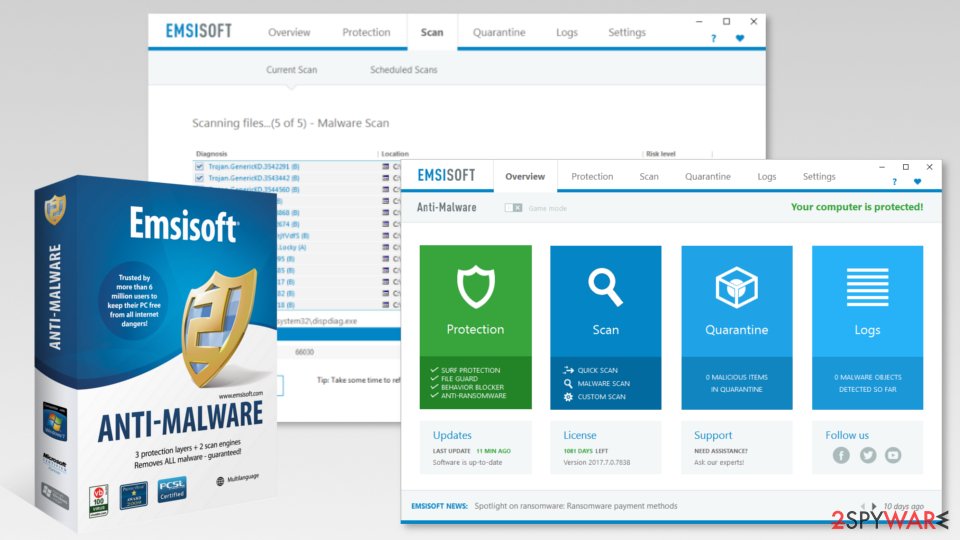Select Scheduled Scans subtab

[403, 70]
